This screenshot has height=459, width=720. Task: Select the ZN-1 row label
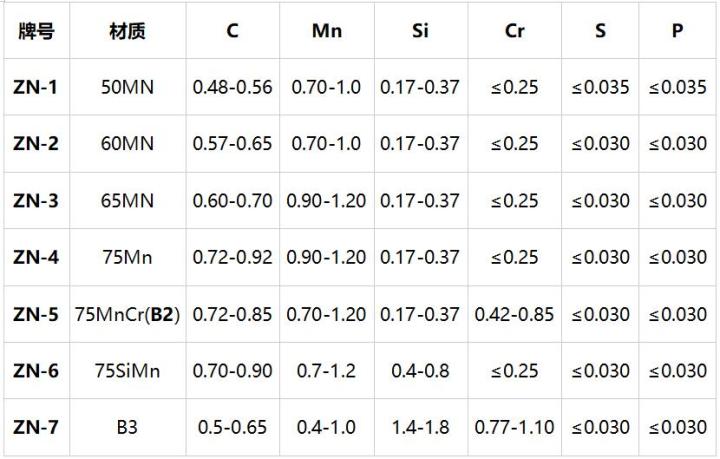(36, 87)
